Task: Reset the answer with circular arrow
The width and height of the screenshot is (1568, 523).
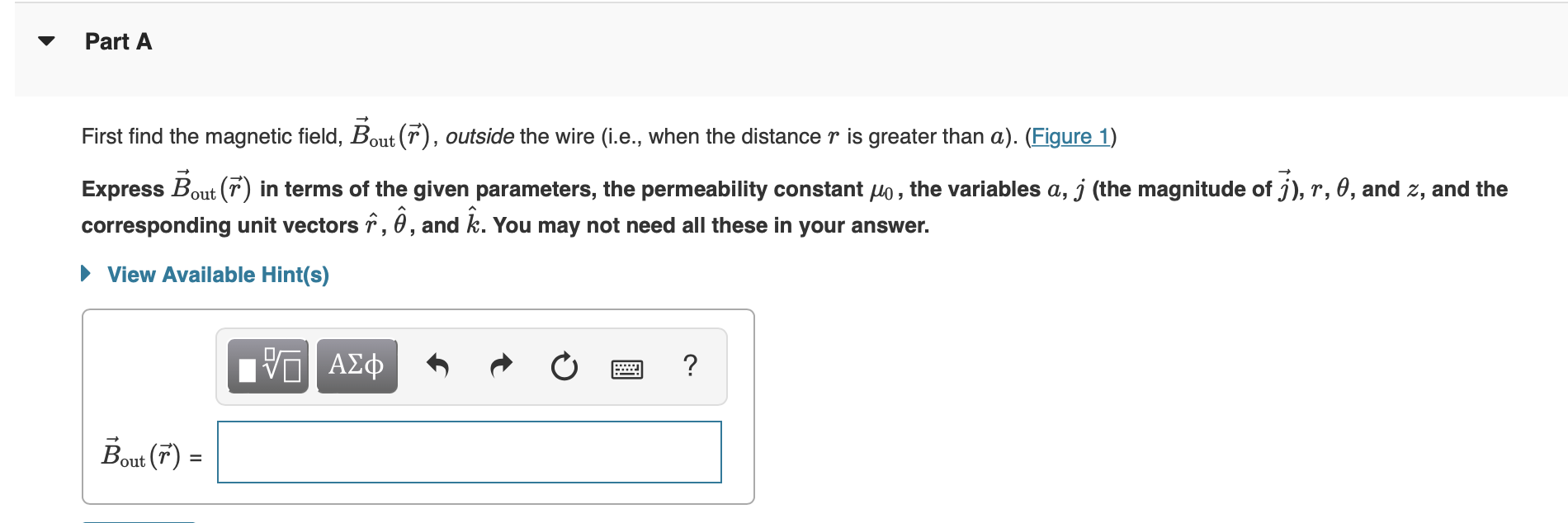Action: (562, 365)
